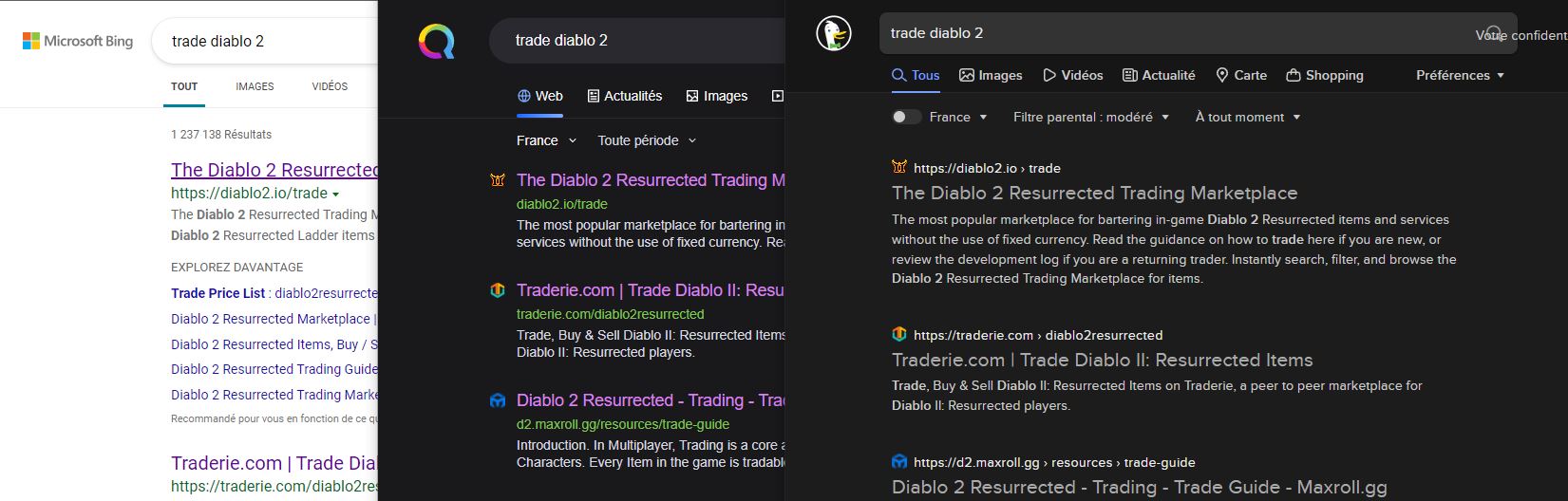Open the Filtre parental dropdown
The width and height of the screenshot is (1568, 501).
pyautogui.click(x=1090, y=117)
